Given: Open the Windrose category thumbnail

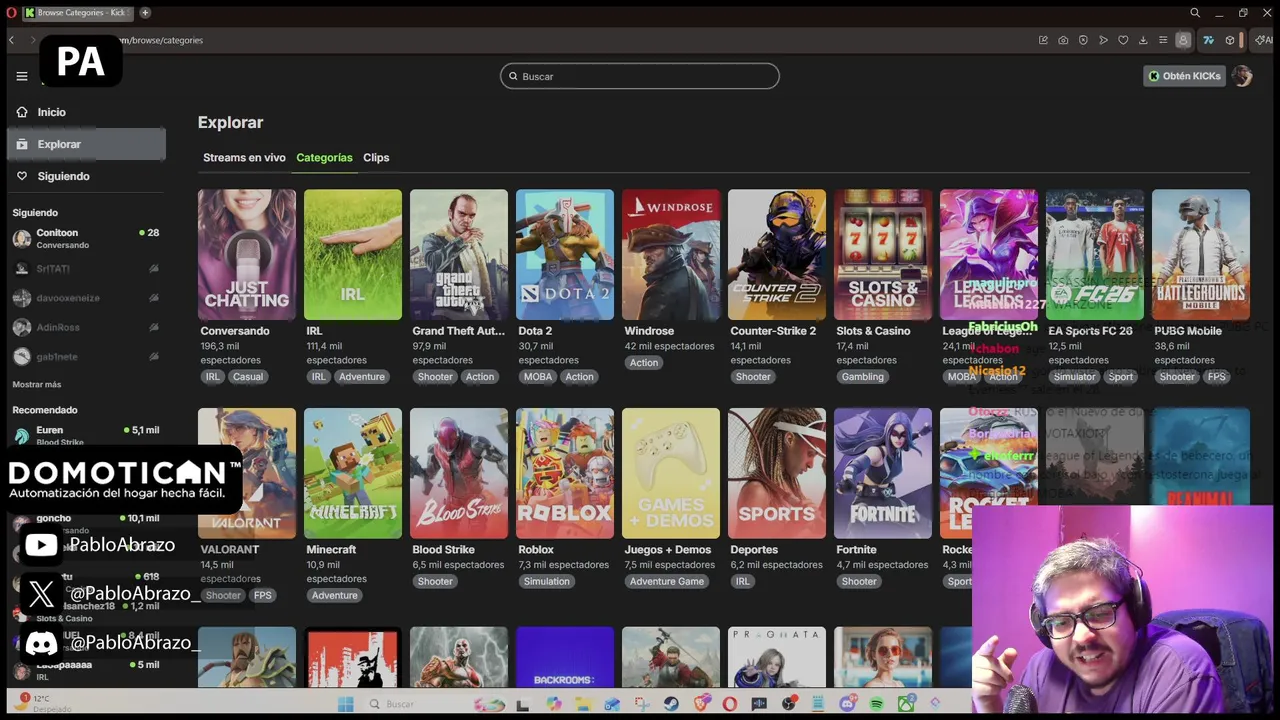Looking at the screenshot, I should coord(671,255).
